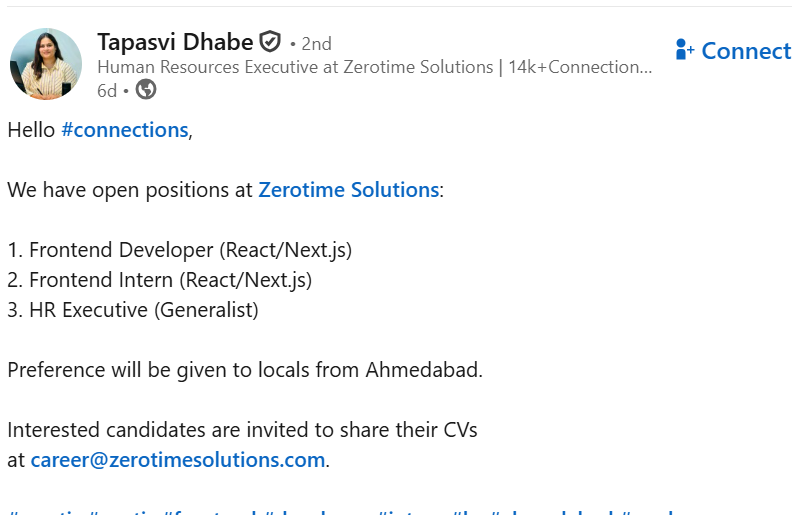The image size is (810, 515).
Task: Click the Frontend Intern position line
Action: [160, 280]
